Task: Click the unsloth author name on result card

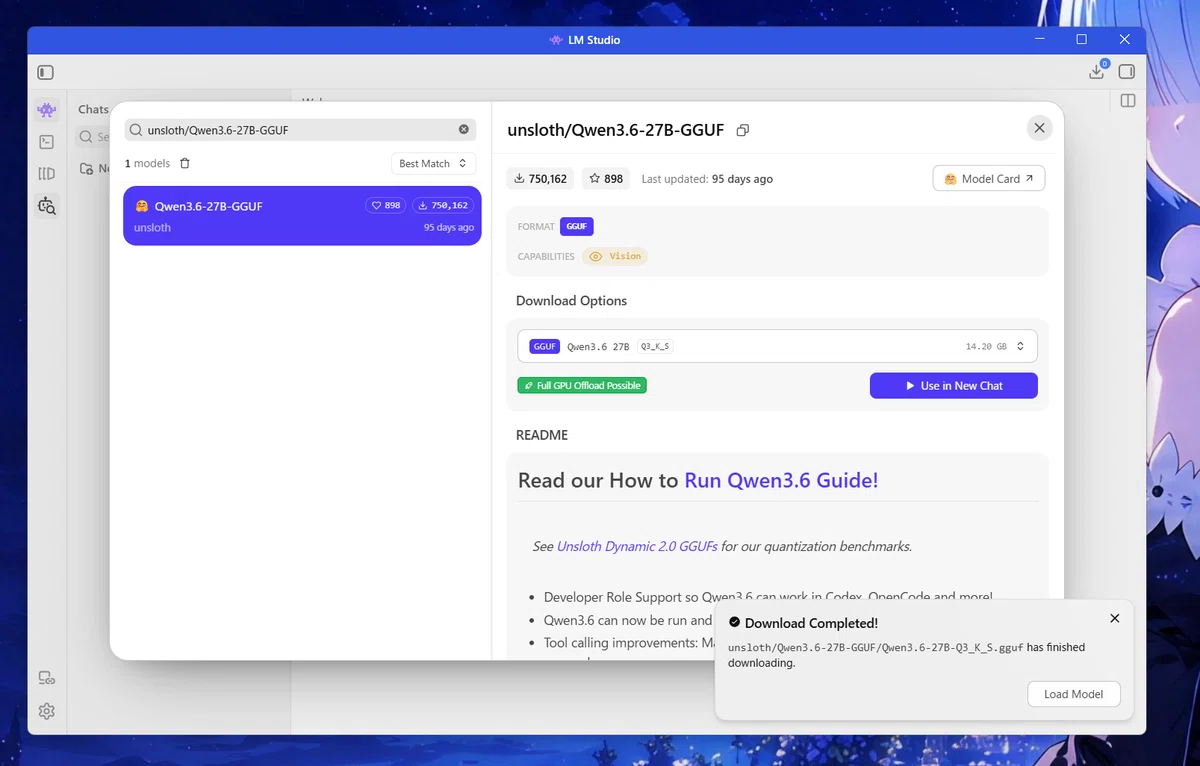Action: click(152, 228)
